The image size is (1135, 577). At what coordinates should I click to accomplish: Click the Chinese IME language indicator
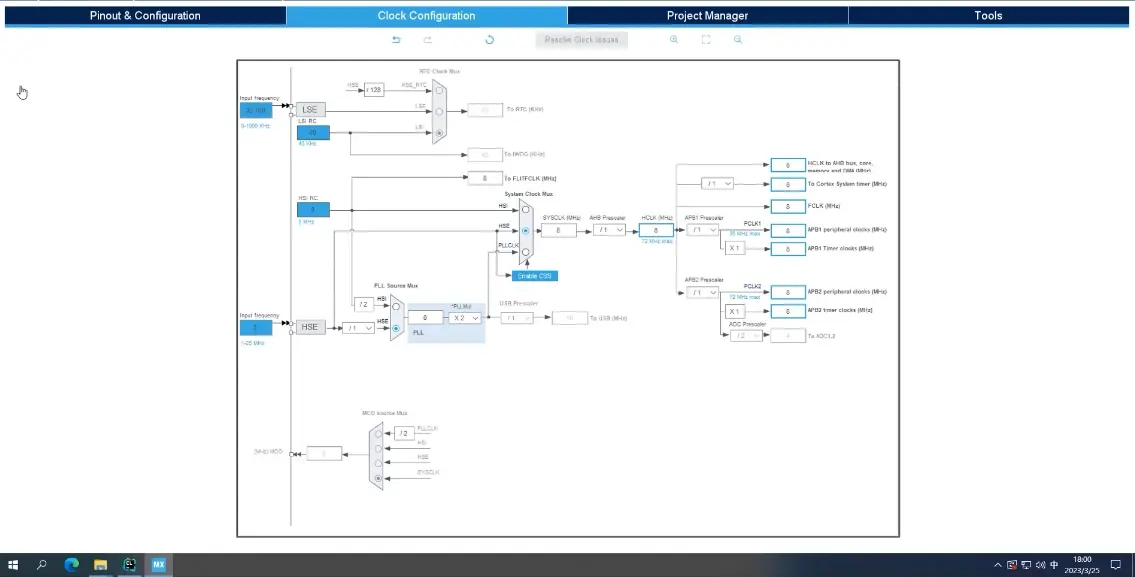tap(1054, 565)
